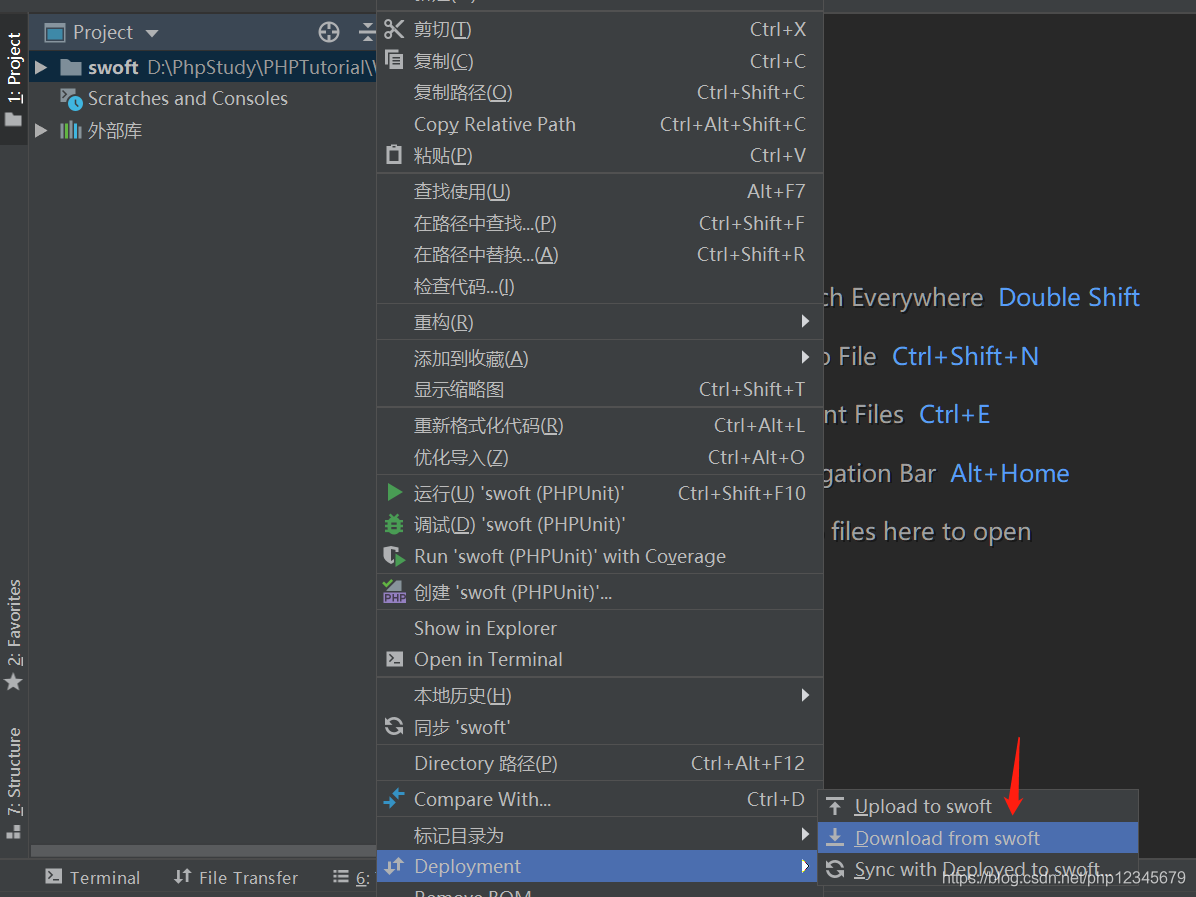Open the 本地历史(H) submenu arrow
1196x897 pixels.
click(805, 695)
